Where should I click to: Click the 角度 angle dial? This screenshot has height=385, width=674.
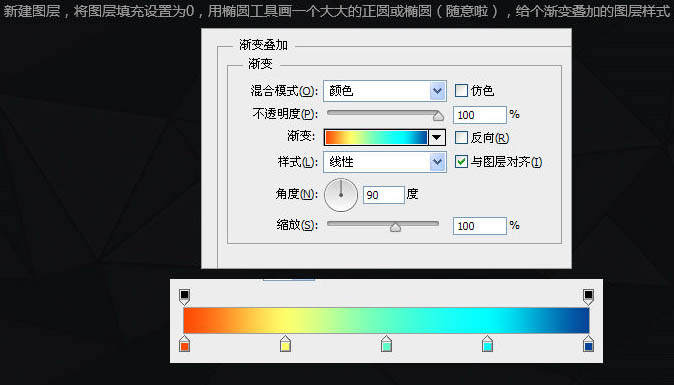[341, 195]
